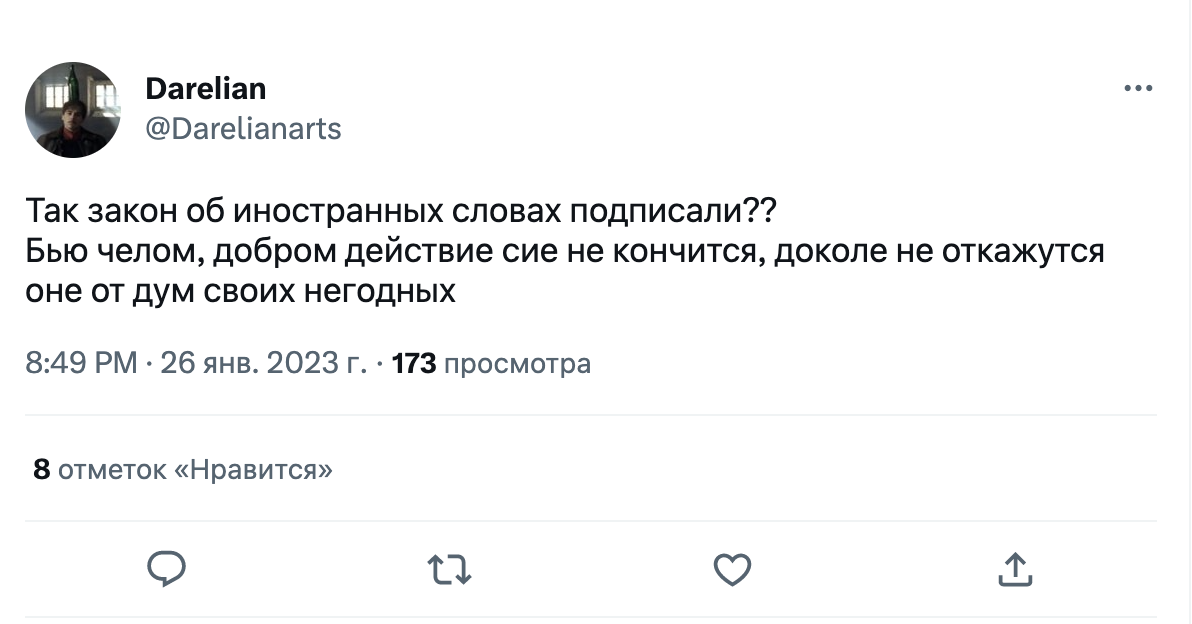The width and height of the screenshot is (1192, 624).
Task: Click the display name Darelian
Action: click(206, 89)
